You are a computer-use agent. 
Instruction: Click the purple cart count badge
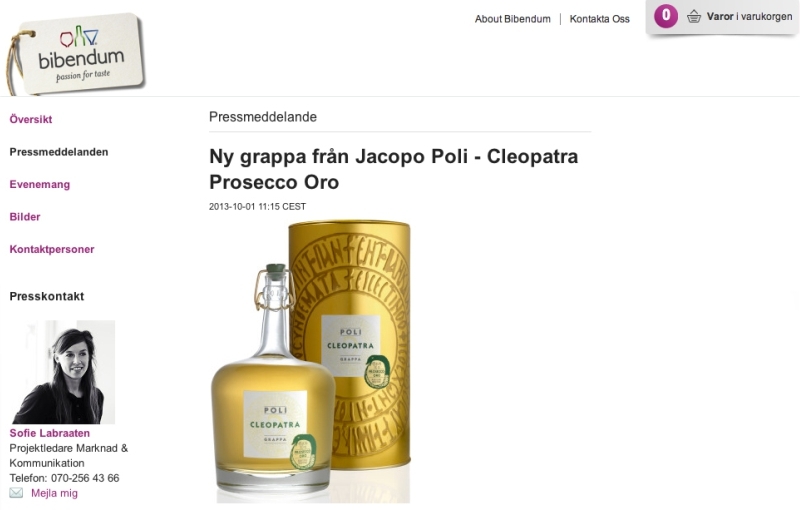(x=666, y=16)
